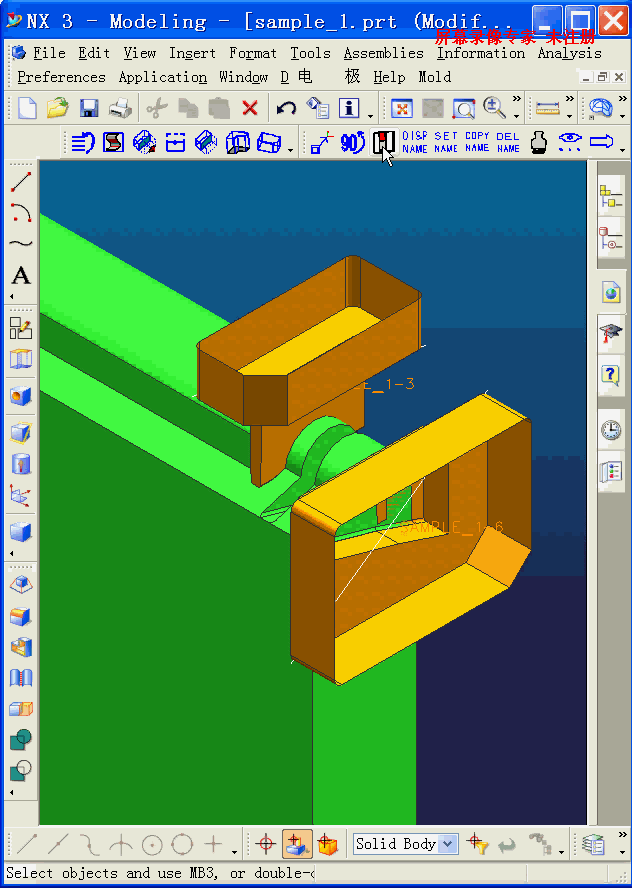
Task: Toggle the eye visibility icon in toolbar
Action: pyautogui.click(x=570, y=142)
